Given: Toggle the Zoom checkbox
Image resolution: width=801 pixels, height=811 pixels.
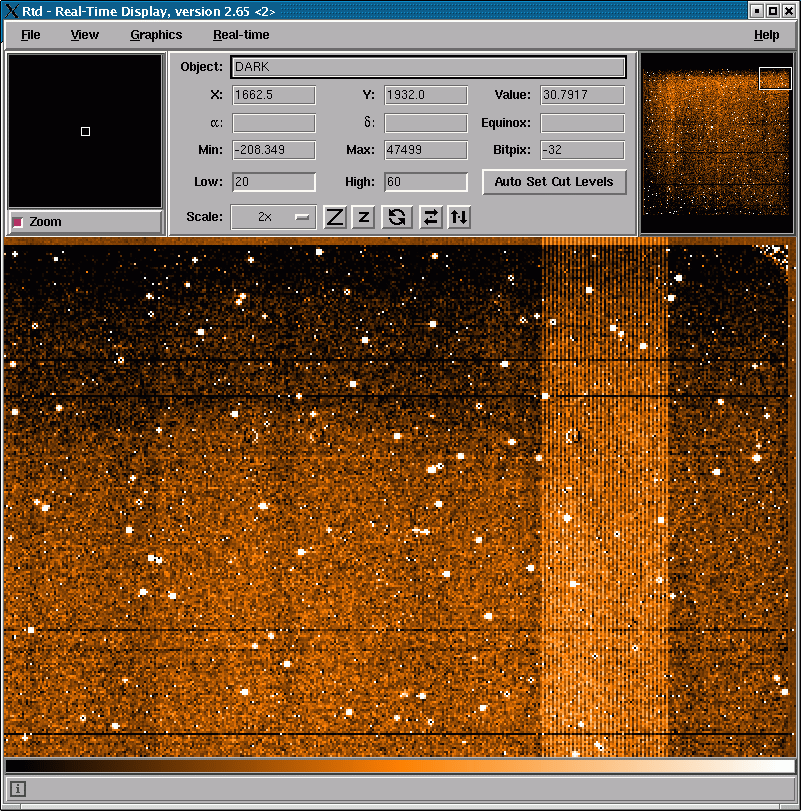Looking at the screenshot, I should (17, 222).
